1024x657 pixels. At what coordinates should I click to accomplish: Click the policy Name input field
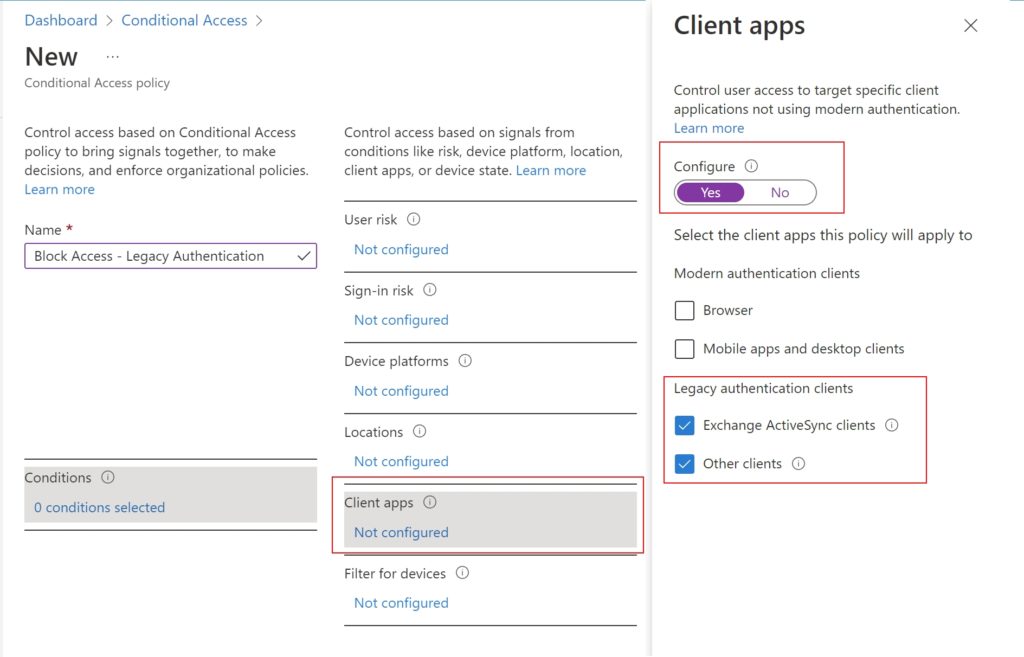170,256
